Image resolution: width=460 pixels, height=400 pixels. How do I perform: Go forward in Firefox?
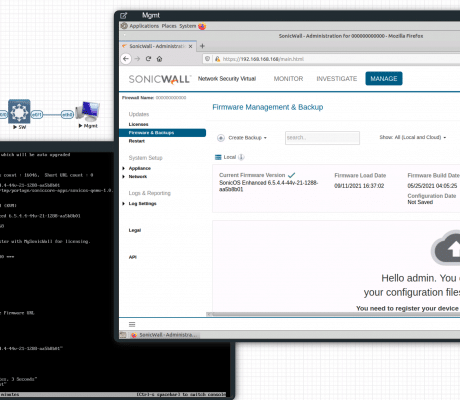click(137, 59)
